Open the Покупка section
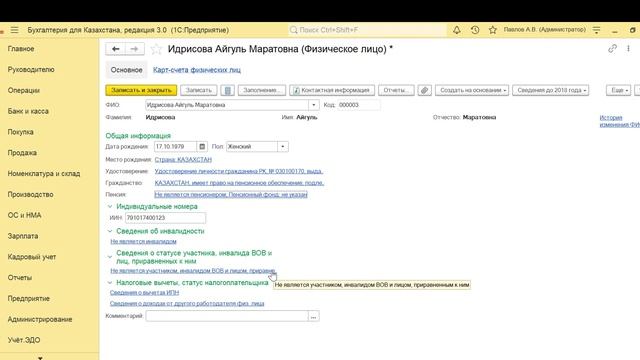Image resolution: width=640 pixels, height=360 pixels. coord(20,132)
